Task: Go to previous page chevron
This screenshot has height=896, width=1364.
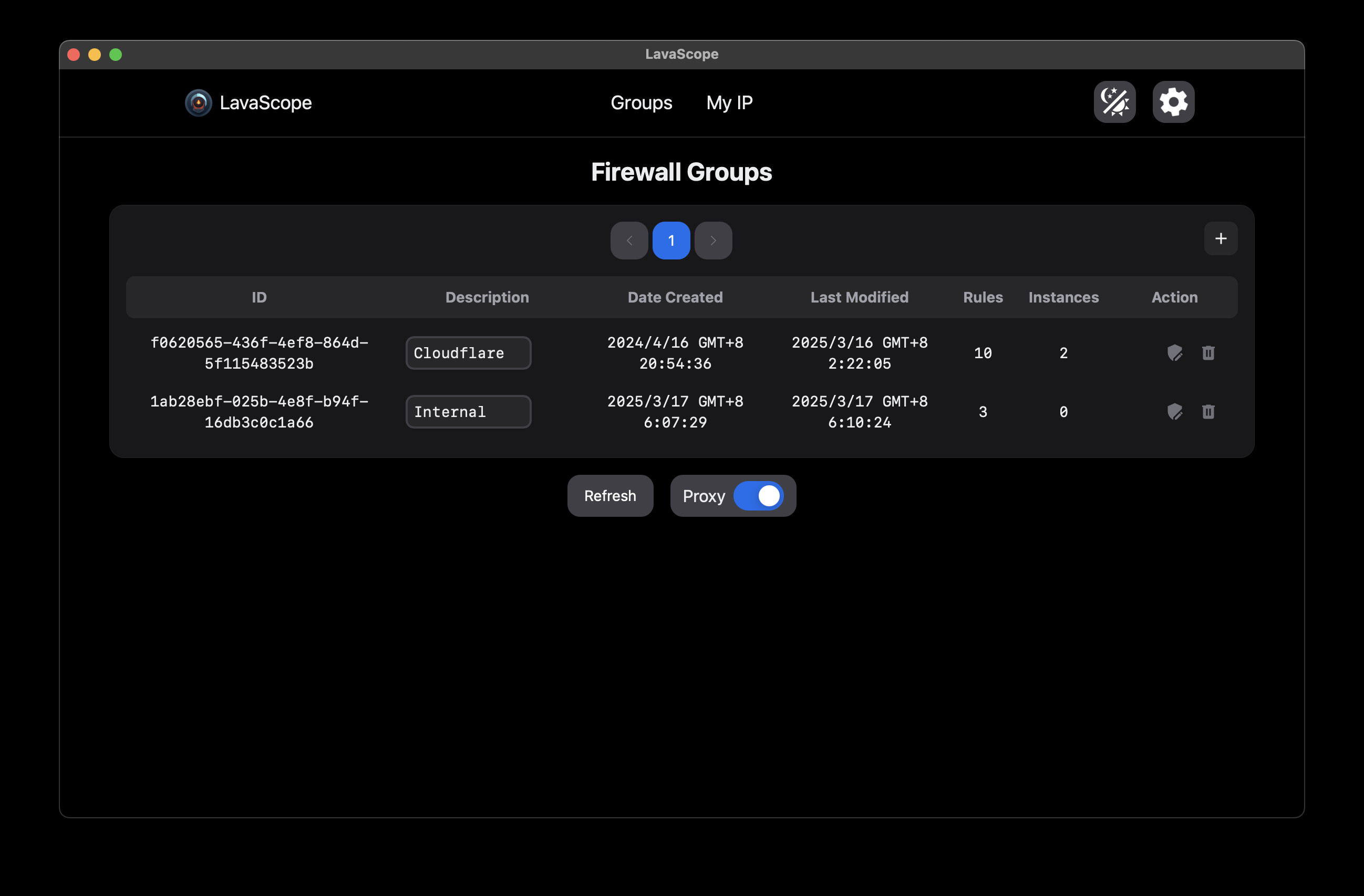Action: coord(629,241)
